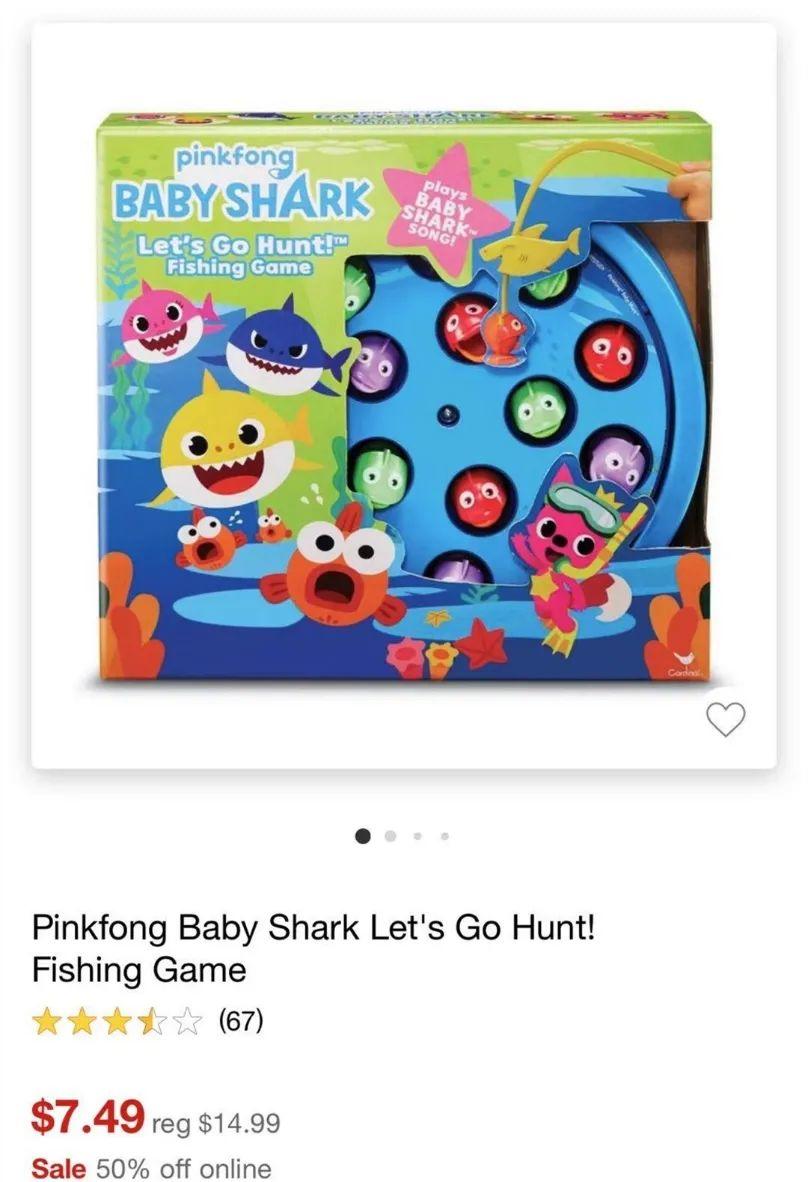Click the first filled rating star
Image resolution: width=808 pixels, height=1182 pixels.
[47, 1022]
